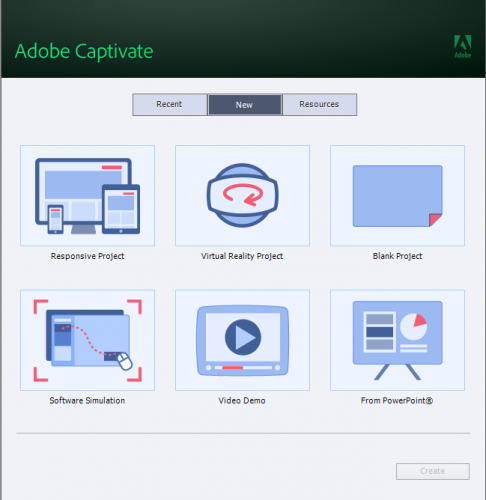Click the Adobe Captivate title text
This screenshot has width=486, height=500.
(x=84, y=51)
